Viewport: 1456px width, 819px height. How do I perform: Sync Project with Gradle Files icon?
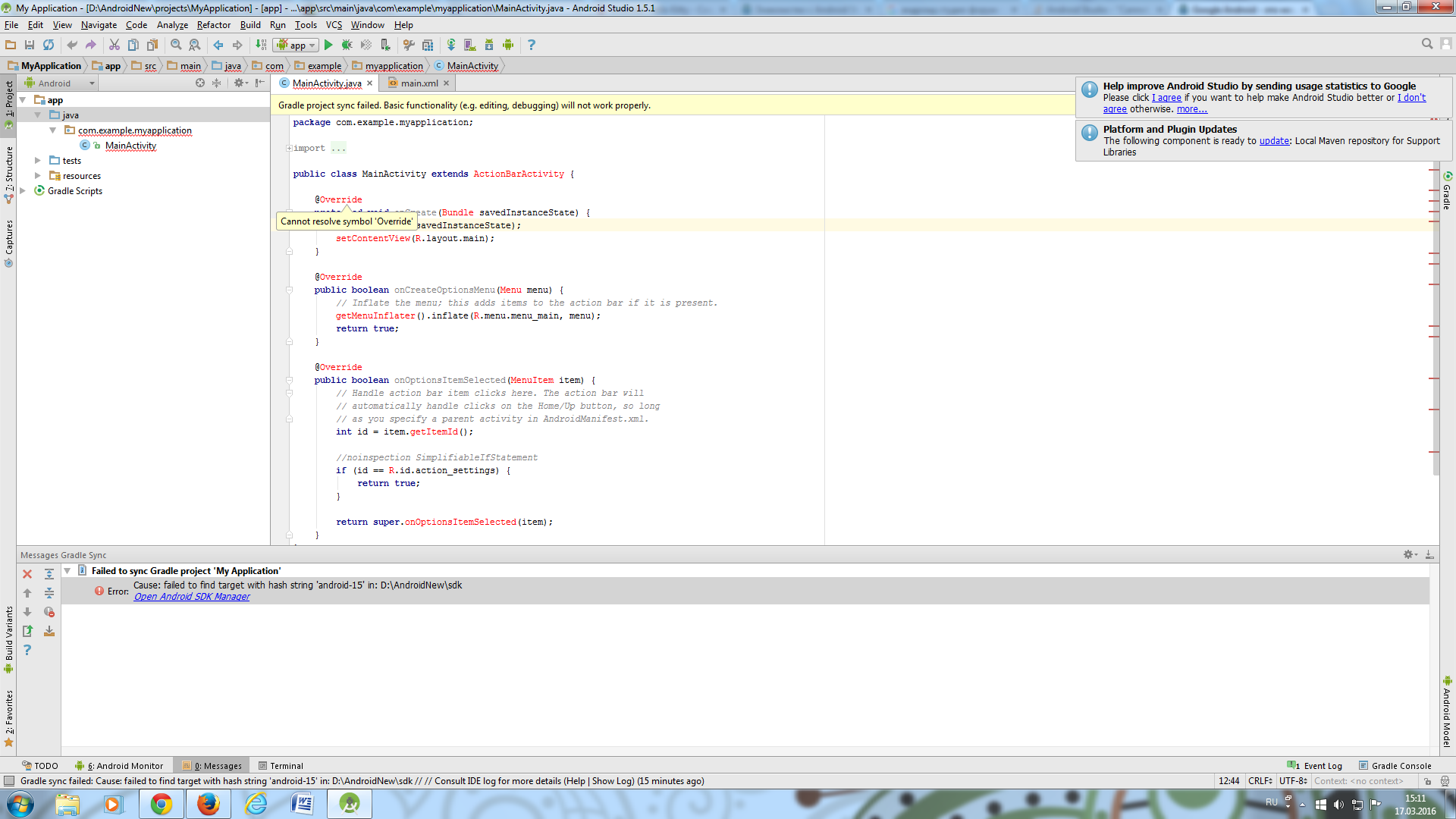coord(451,45)
